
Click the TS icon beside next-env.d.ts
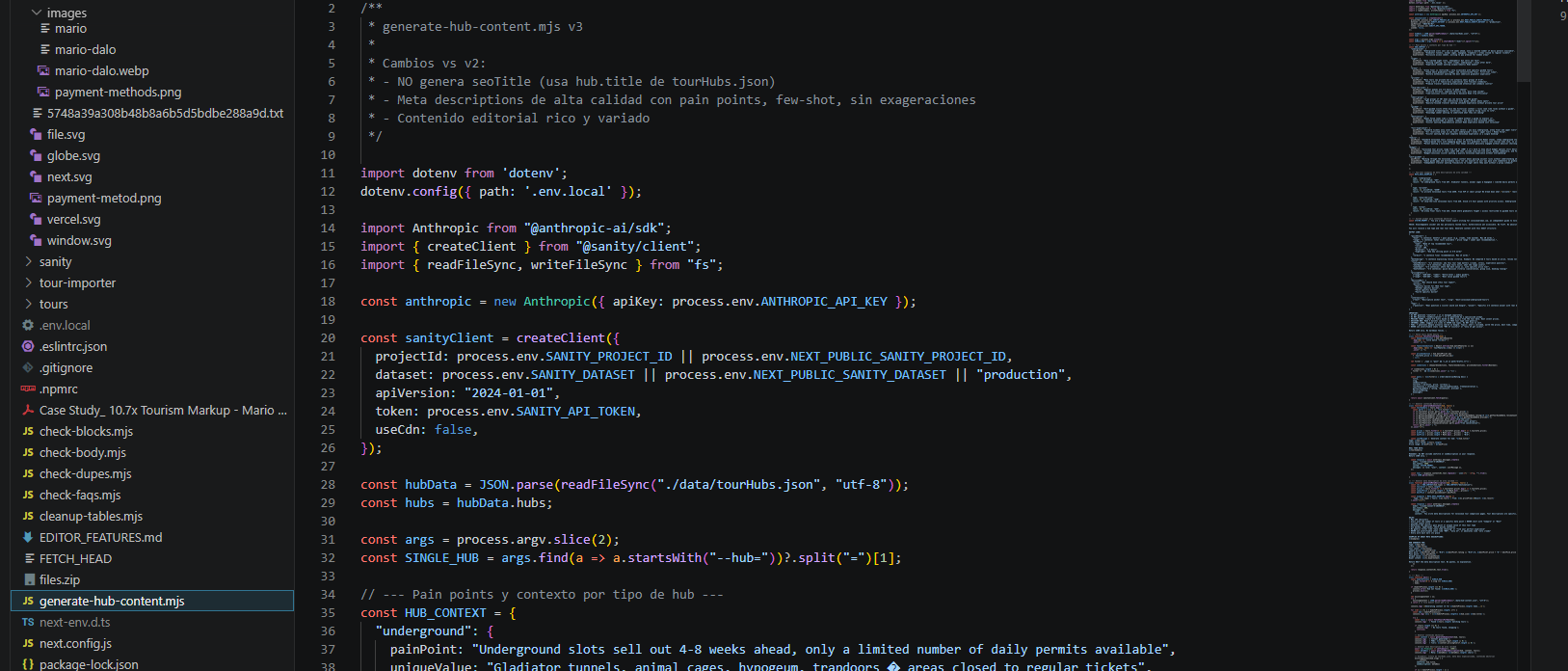pos(28,623)
